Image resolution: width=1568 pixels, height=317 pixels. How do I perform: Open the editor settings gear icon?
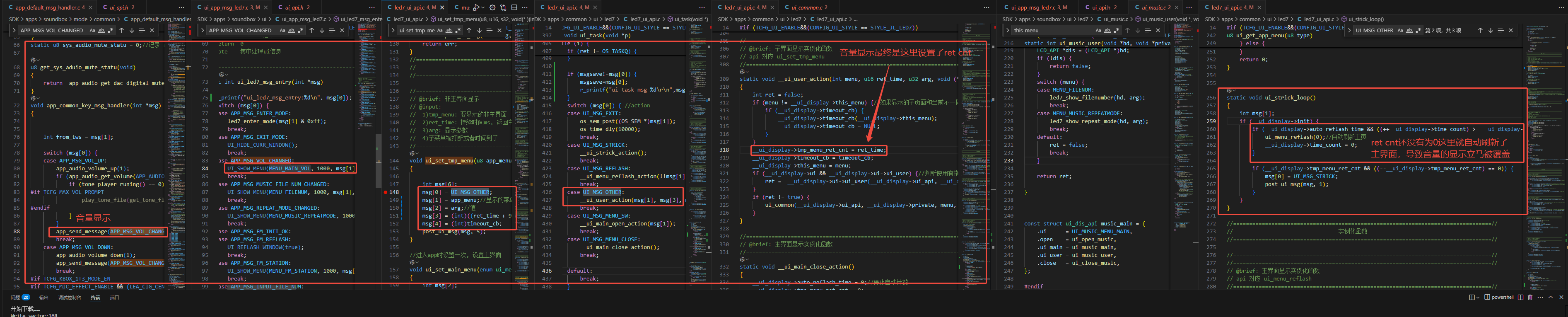pos(492,8)
